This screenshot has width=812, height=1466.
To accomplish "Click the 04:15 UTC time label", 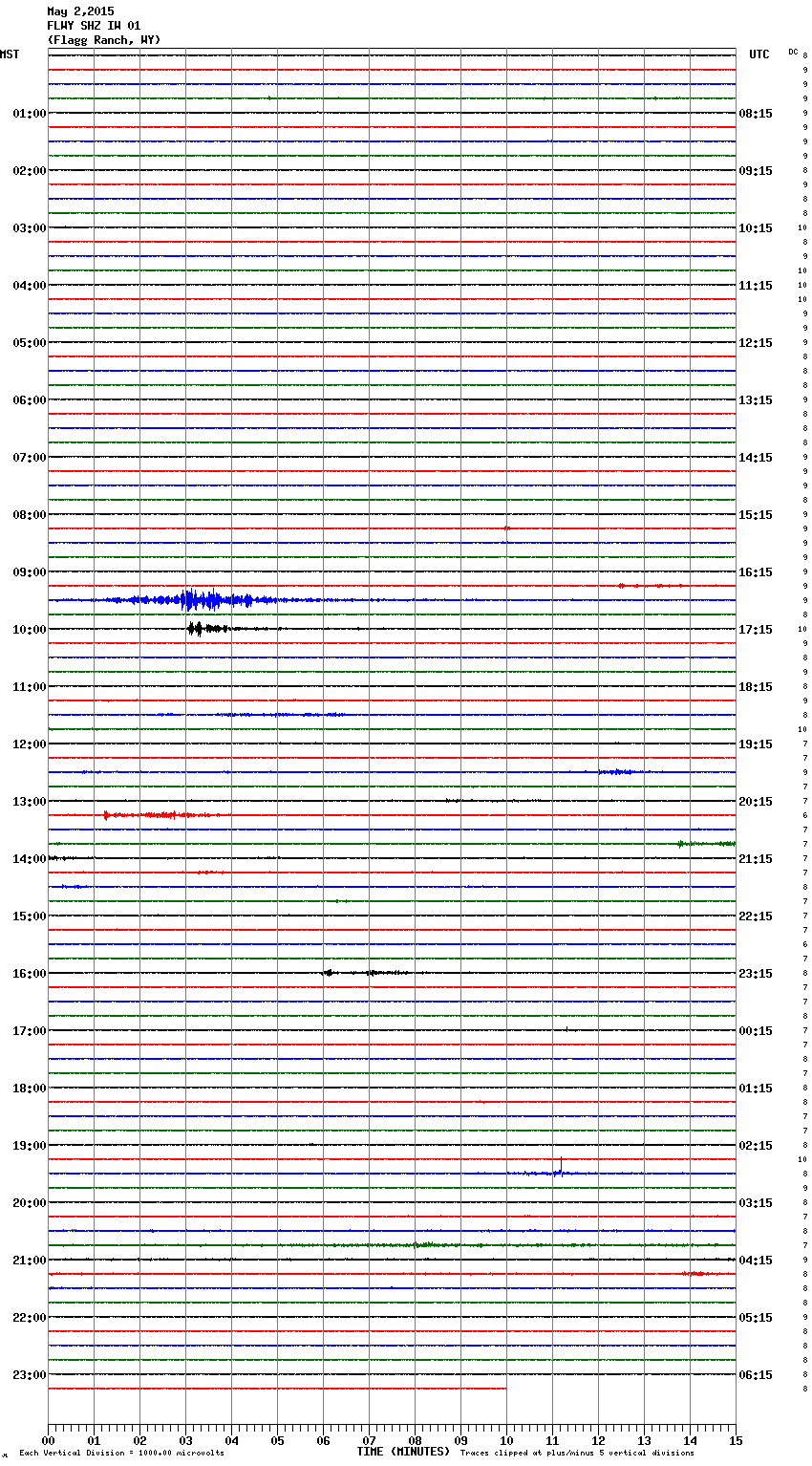I will point(756,1261).
